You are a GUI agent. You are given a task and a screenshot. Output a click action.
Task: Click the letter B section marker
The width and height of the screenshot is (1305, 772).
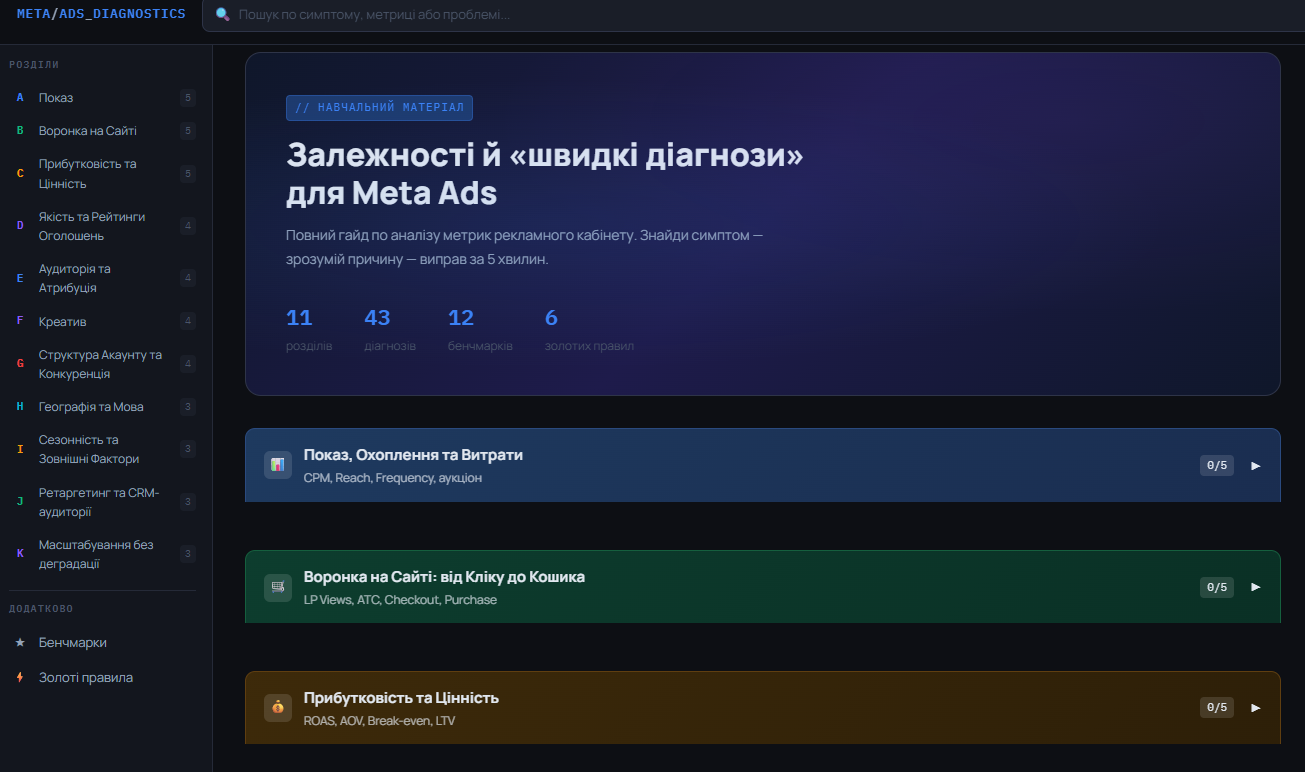click(x=20, y=131)
